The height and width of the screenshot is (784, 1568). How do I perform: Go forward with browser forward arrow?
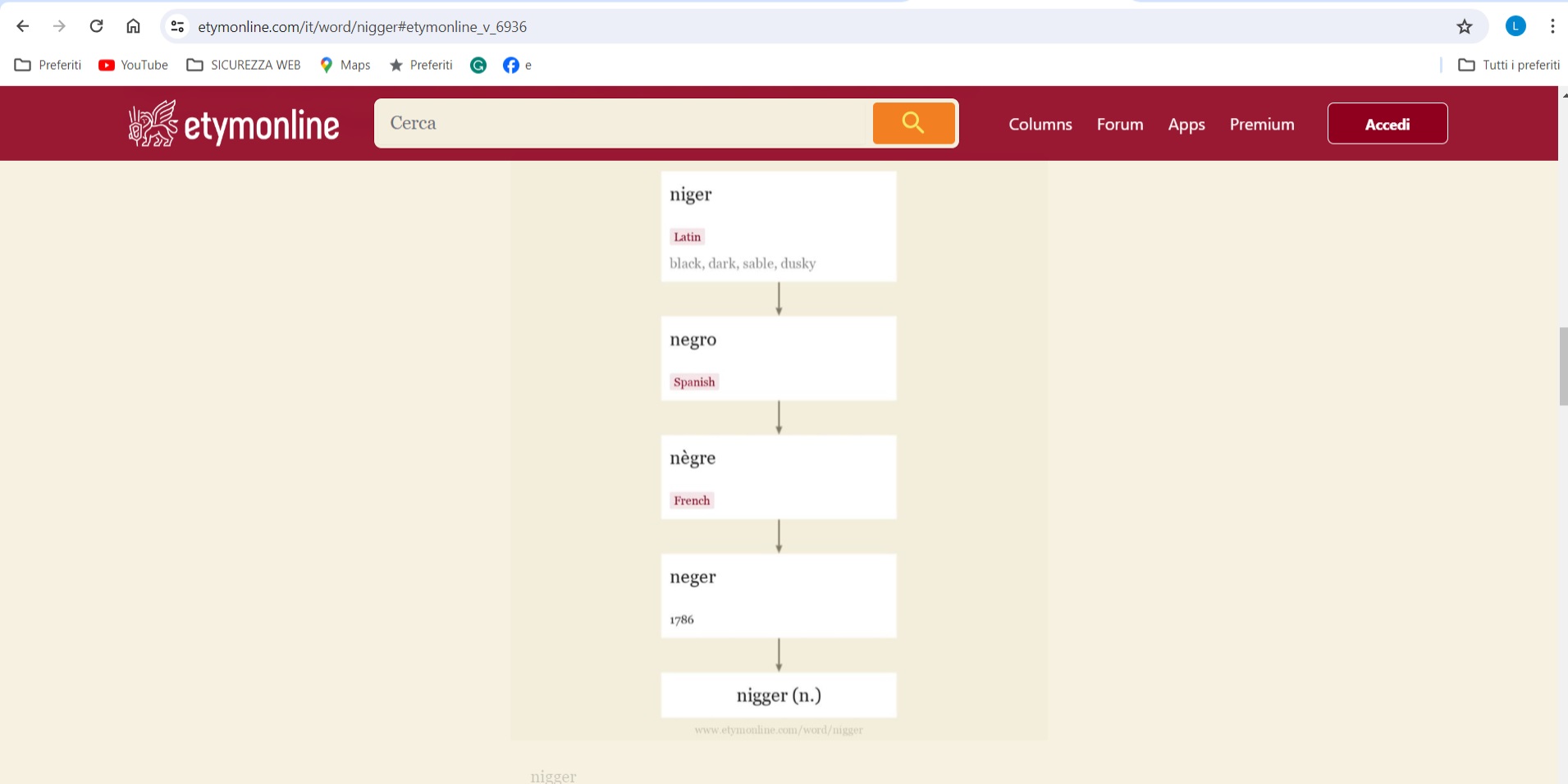59,26
